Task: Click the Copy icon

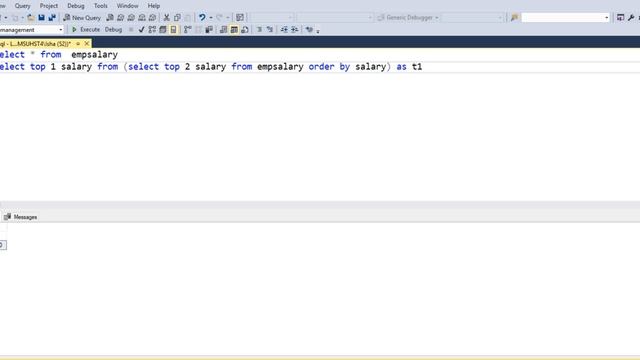Action: (177, 18)
